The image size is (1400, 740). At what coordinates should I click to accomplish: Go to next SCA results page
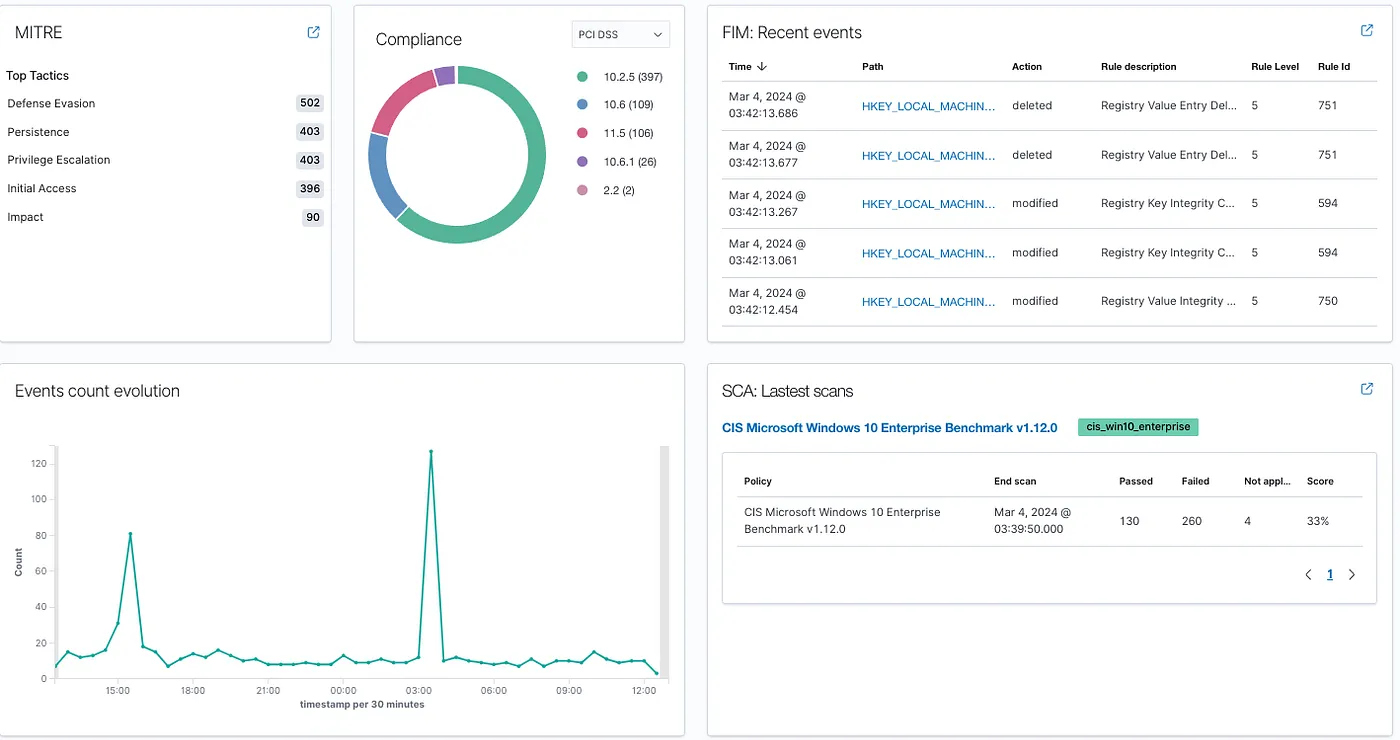tap(1352, 574)
